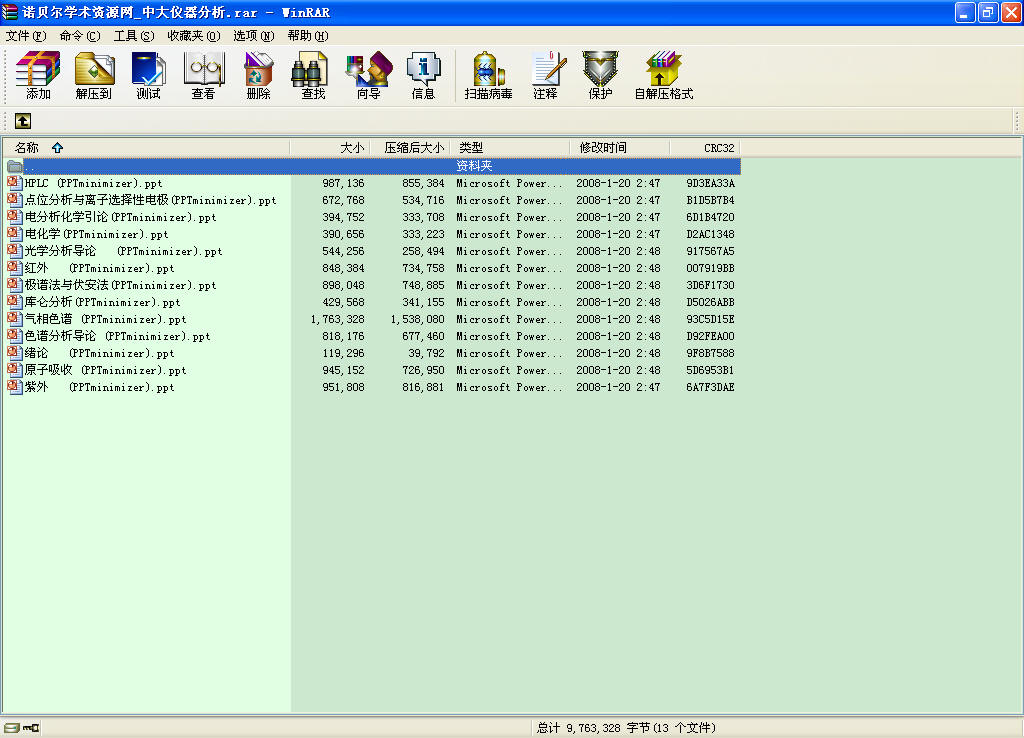Open the Commands (命令) menu

pyautogui.click(x=80, y=36)
